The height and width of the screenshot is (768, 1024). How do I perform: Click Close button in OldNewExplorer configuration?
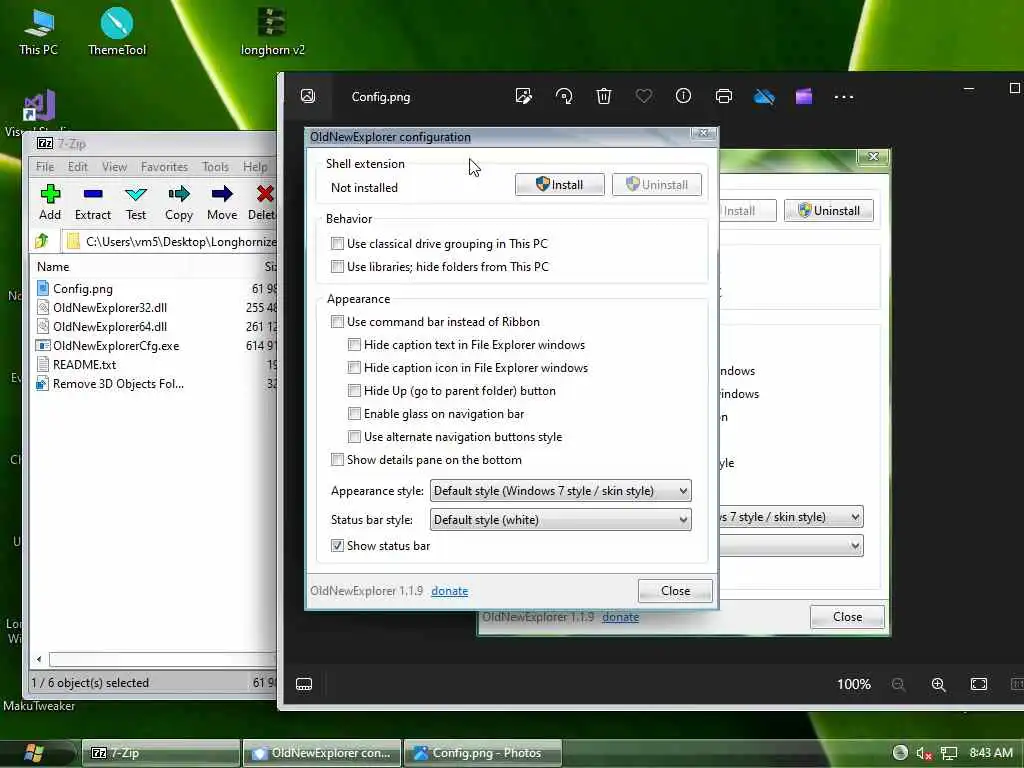click(x=675, y=590)
